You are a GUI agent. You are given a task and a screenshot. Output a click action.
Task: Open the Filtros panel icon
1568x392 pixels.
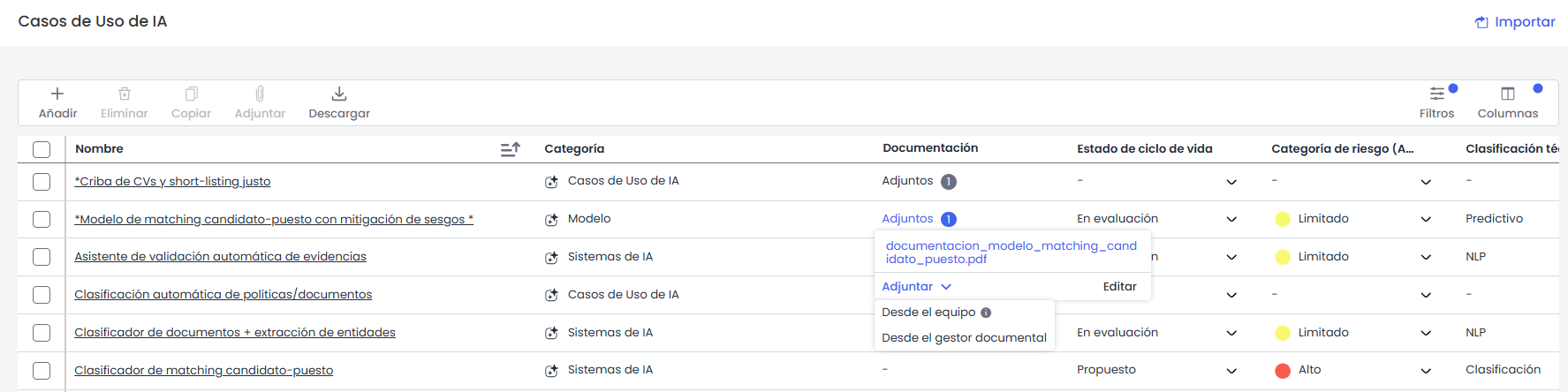click(1437, 94)
